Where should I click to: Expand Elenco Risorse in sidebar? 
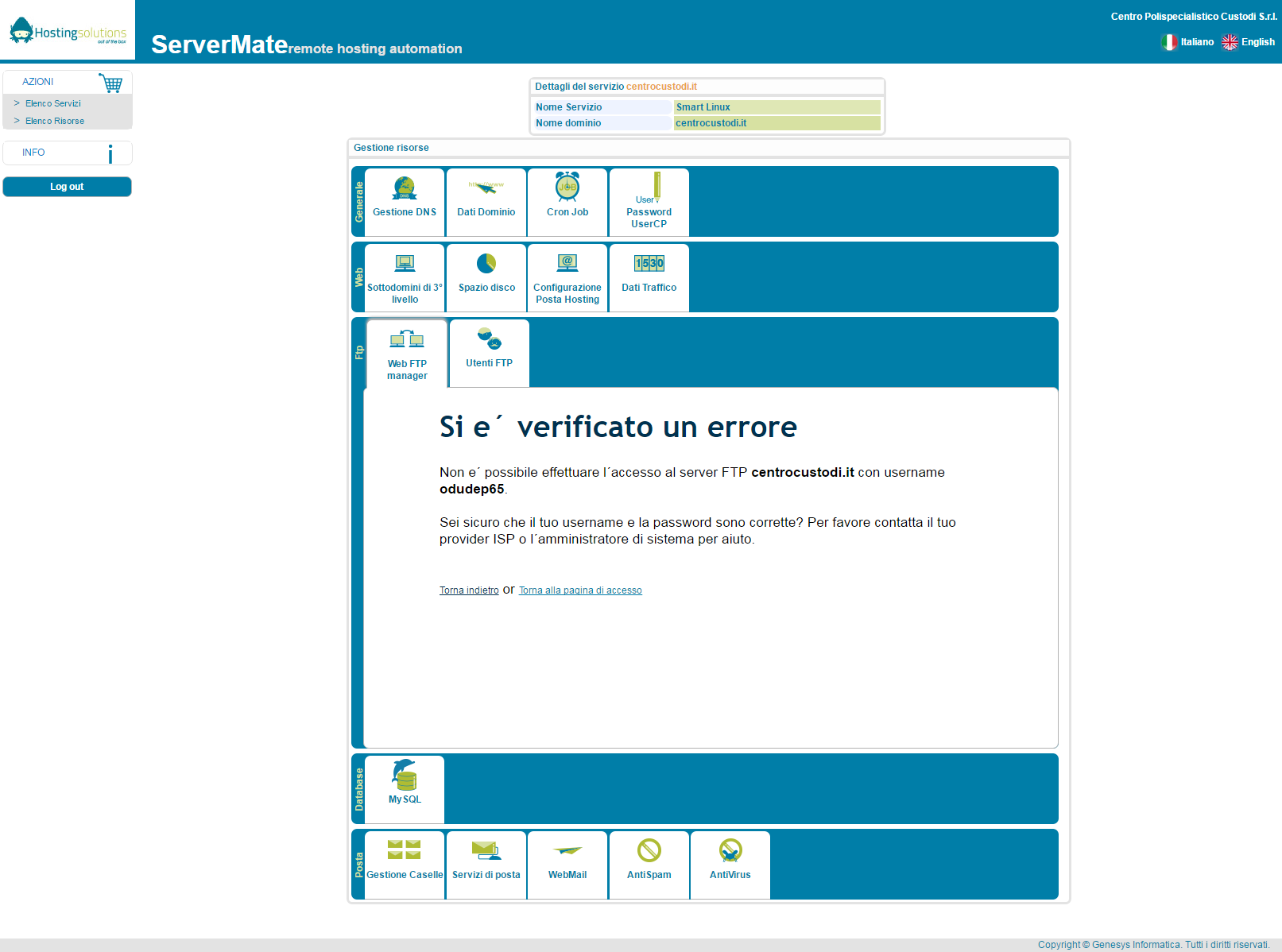54,121
